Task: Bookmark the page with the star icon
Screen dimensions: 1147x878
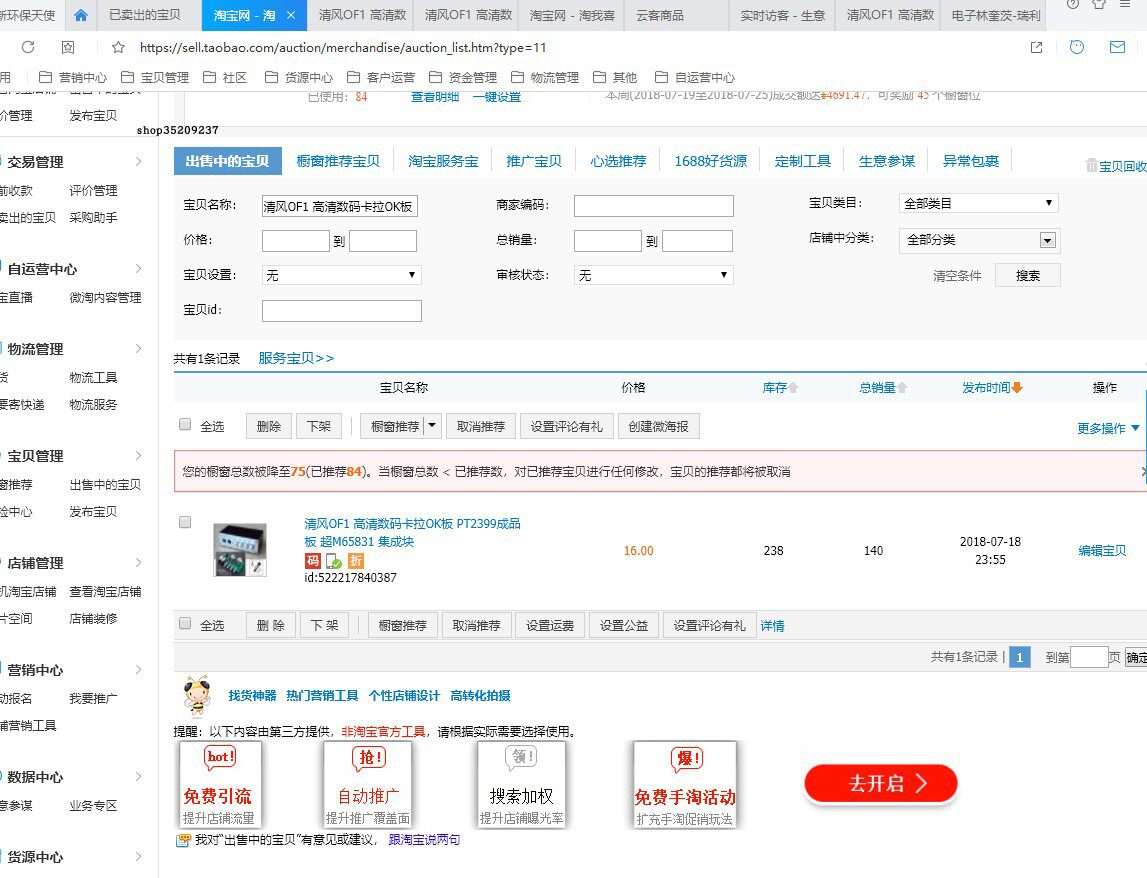Action: 118,48
